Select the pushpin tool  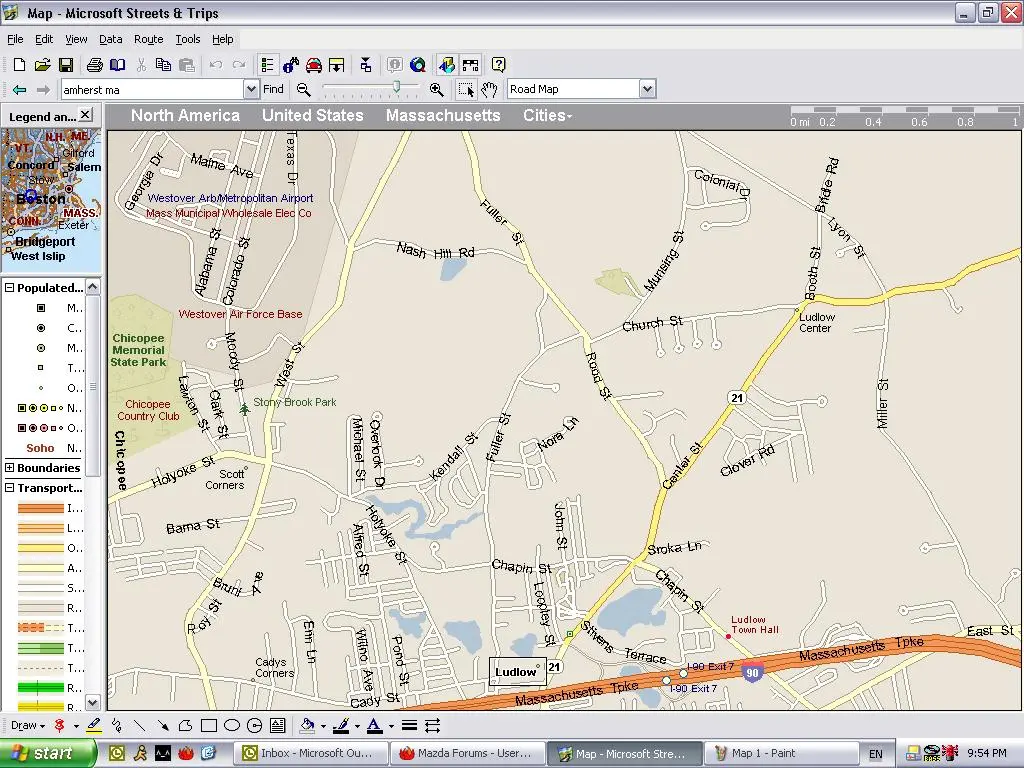58,725
